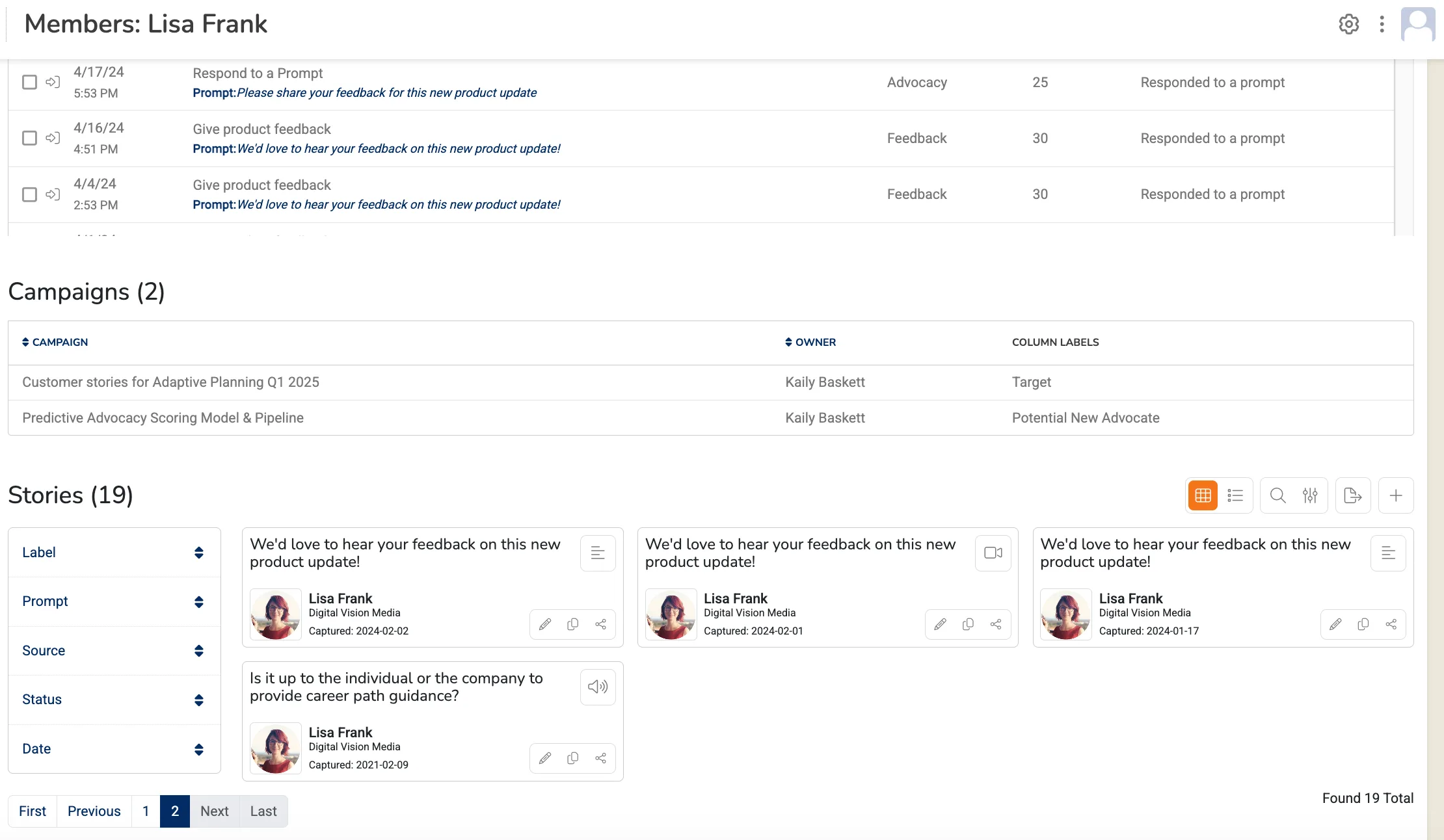Copy the story captured 2024-02-01
Viewport: 1444px width, 840px height.
coord(968,624)
